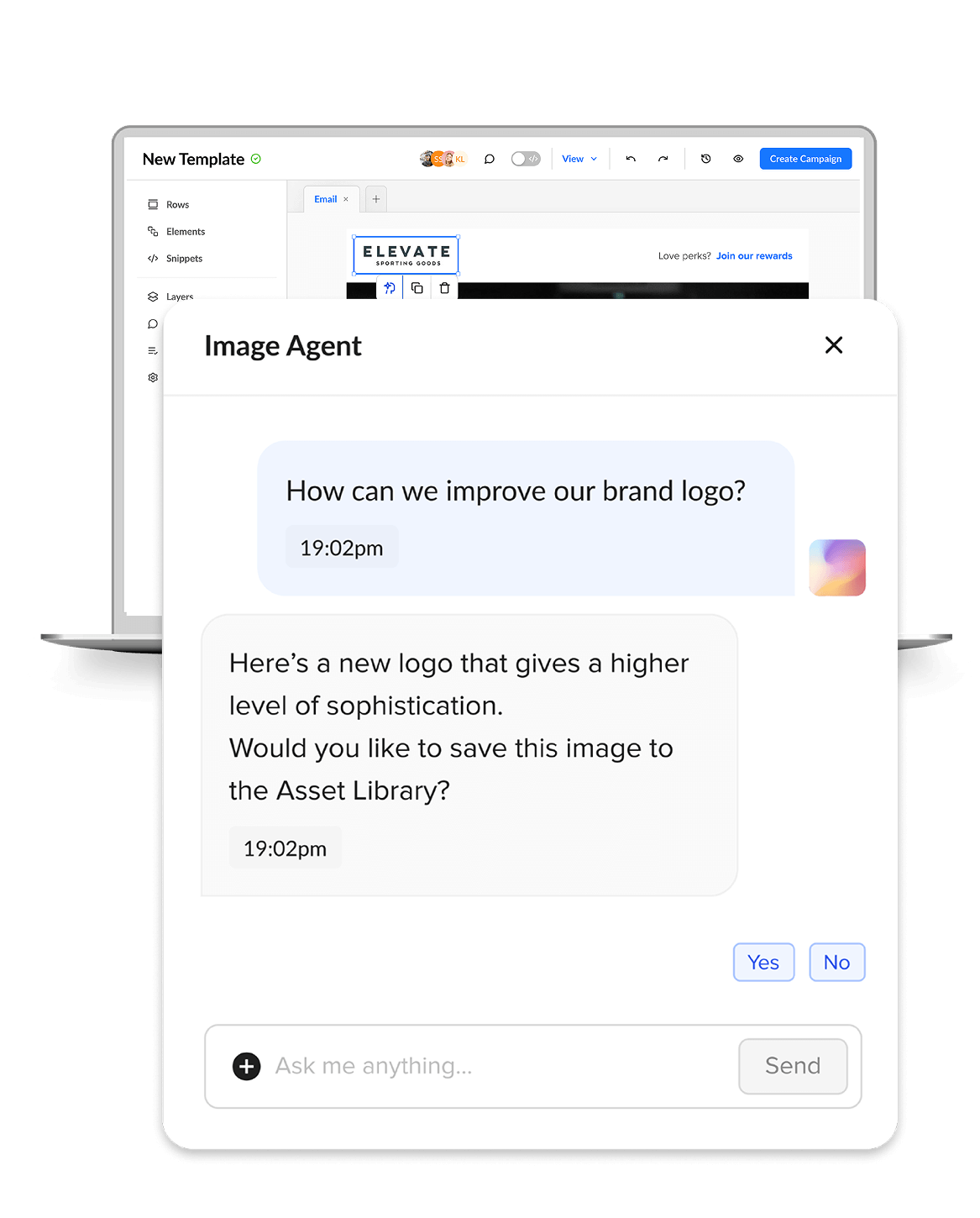This screenshot has height=1218, width=980.
Task: Open the Snippets panel
Action: point(184,258)
